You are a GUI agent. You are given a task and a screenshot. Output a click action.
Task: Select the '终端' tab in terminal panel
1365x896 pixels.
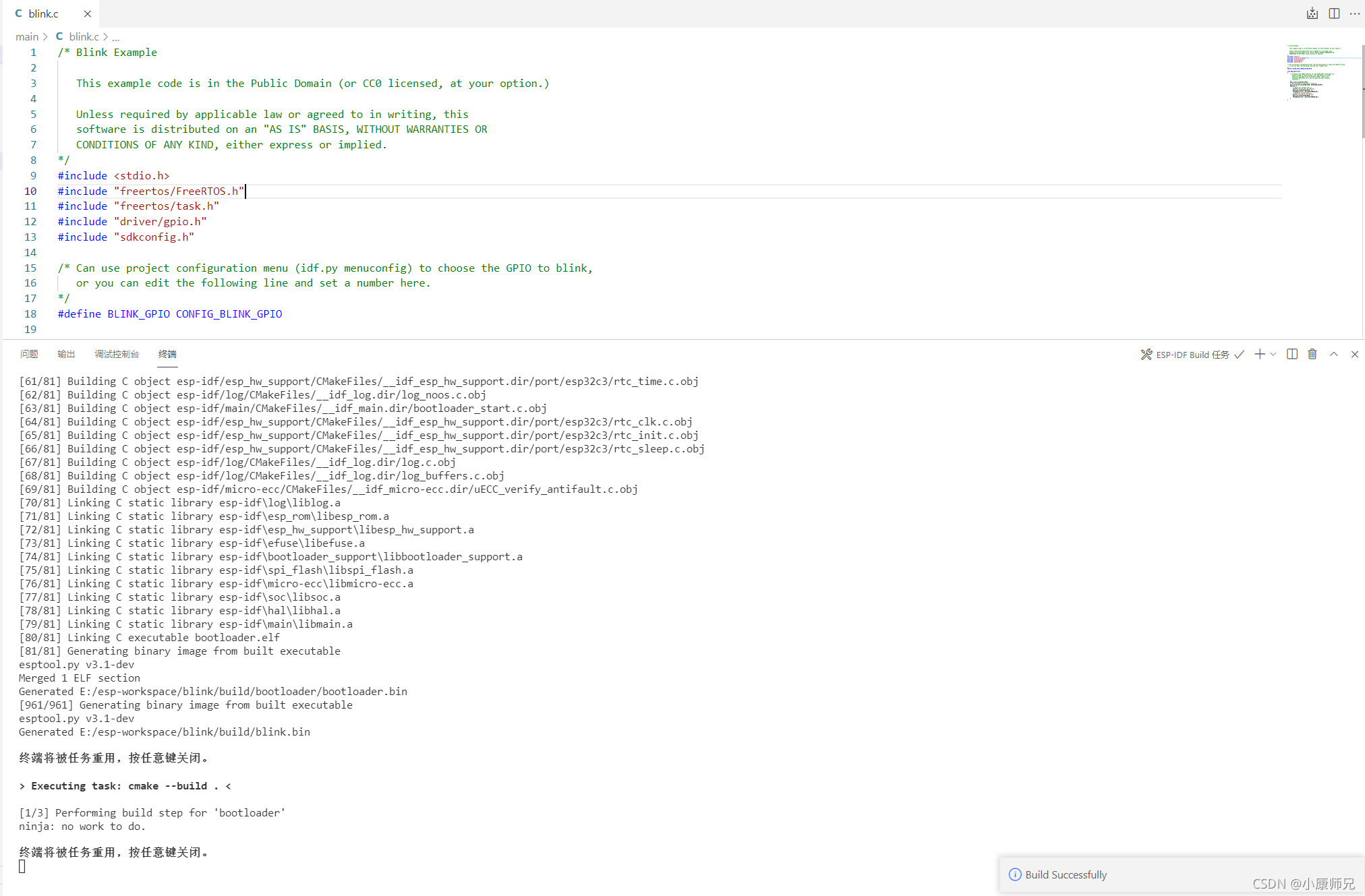click(x=167, y=354)
